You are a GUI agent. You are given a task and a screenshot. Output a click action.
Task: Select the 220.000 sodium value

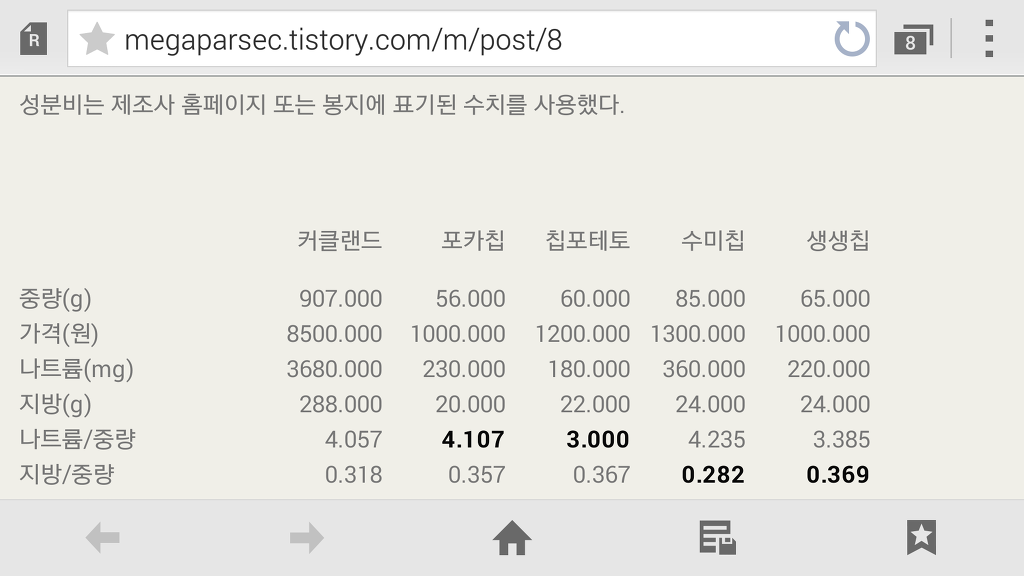point(829,370)
